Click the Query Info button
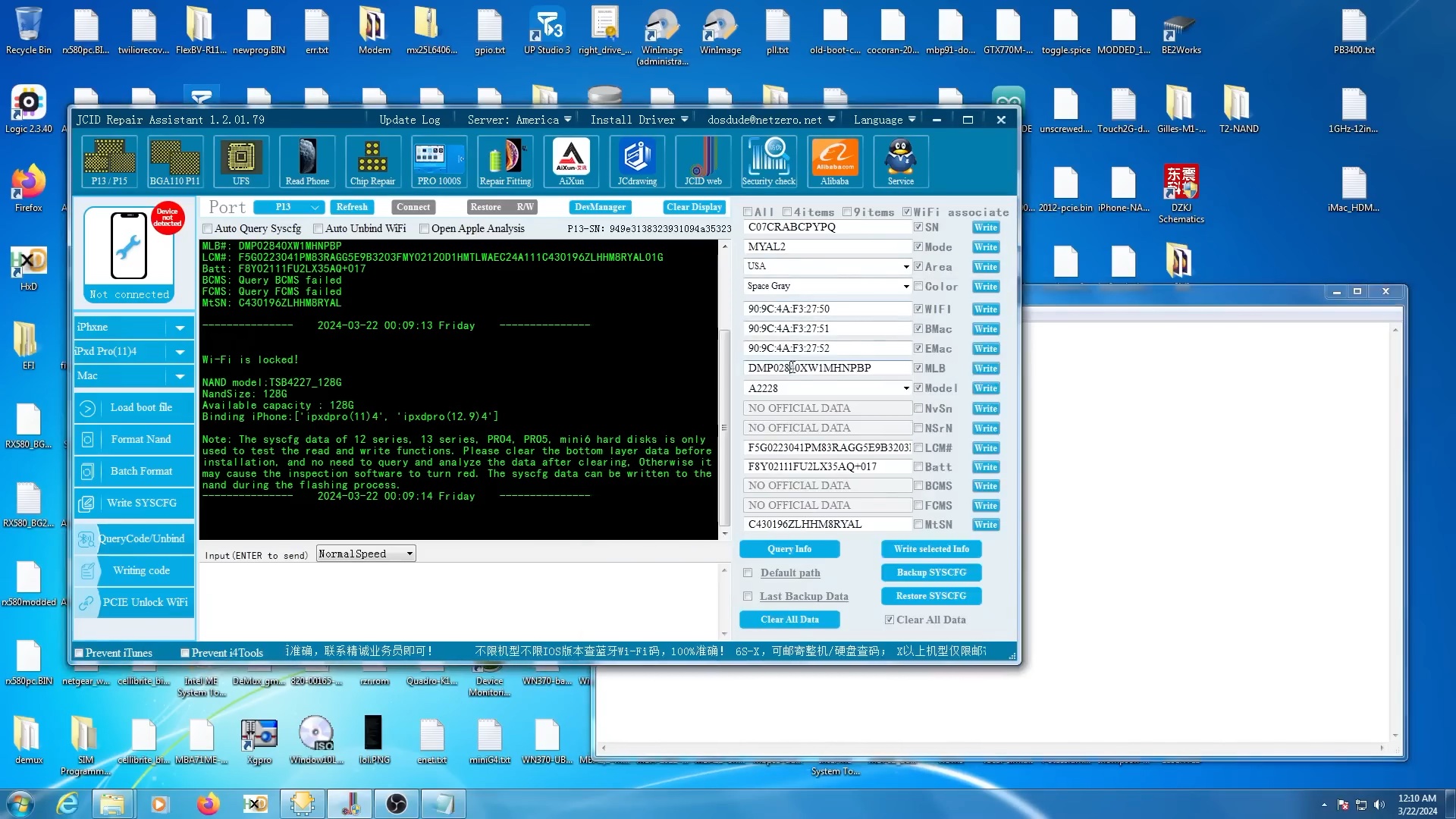The width and height of the screenshot is (1456, 819). point(789,549)
